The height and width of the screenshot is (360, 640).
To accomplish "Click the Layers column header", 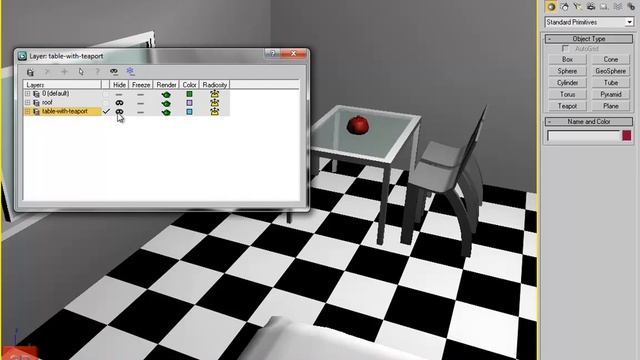I will tap(62, 85).
